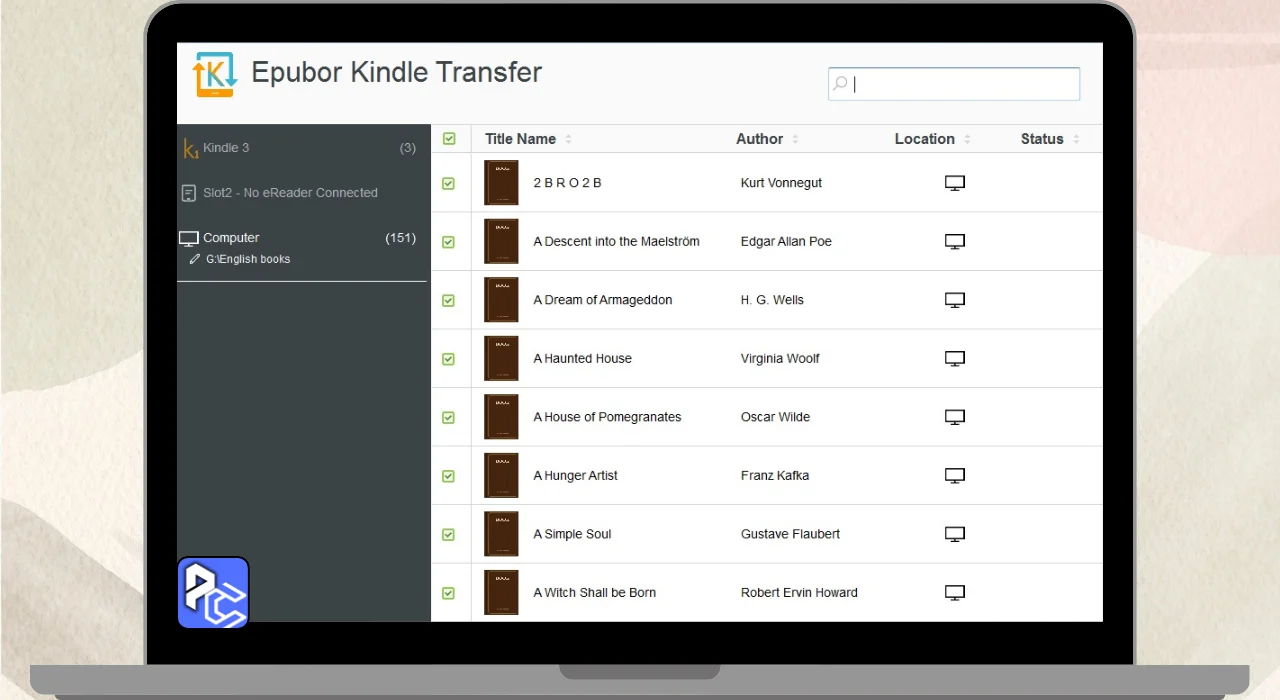Click location icon for A Dream of Armageddon

coord(955,300)
